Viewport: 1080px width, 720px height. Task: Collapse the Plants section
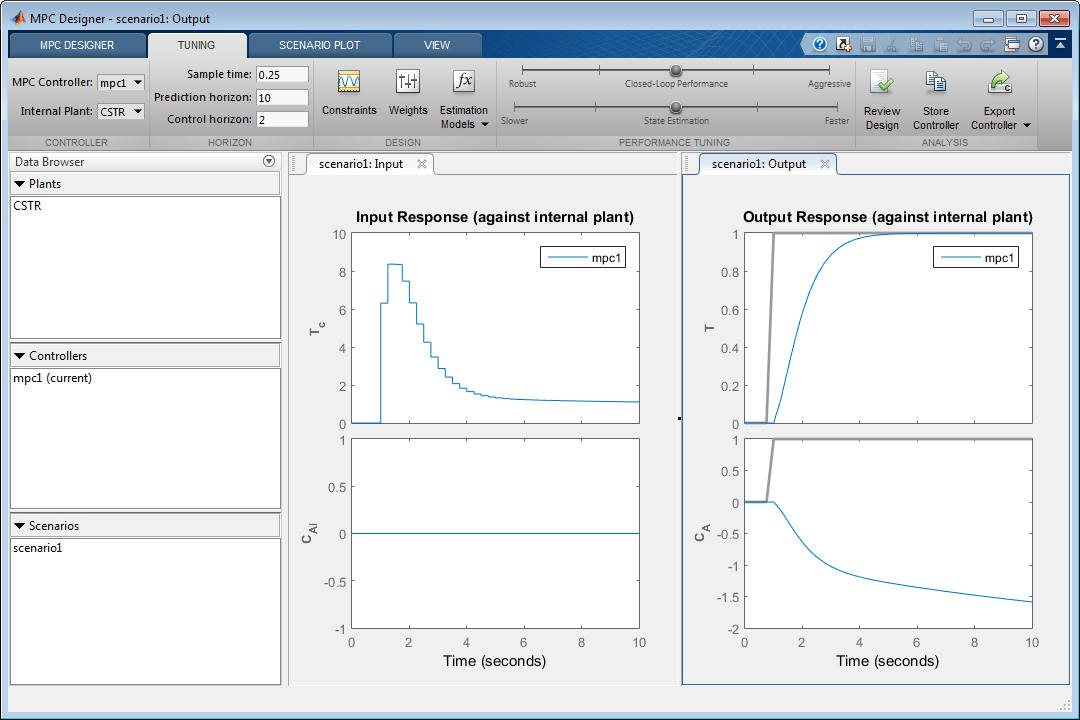19,184
